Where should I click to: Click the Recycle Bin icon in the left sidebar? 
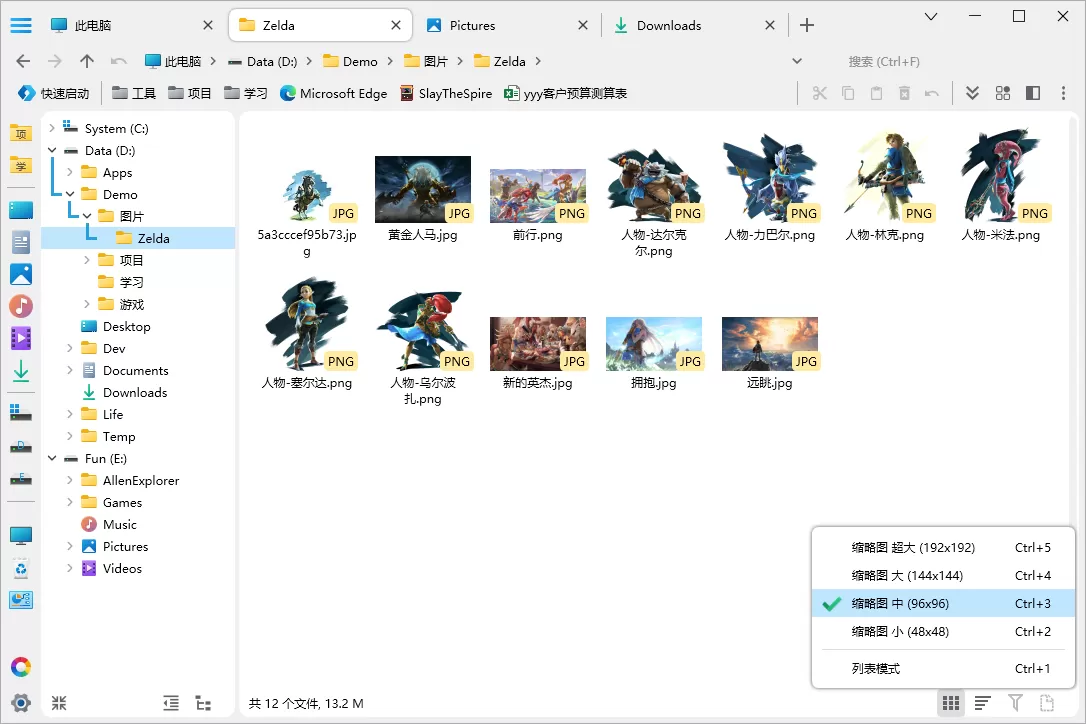(20, 566)
